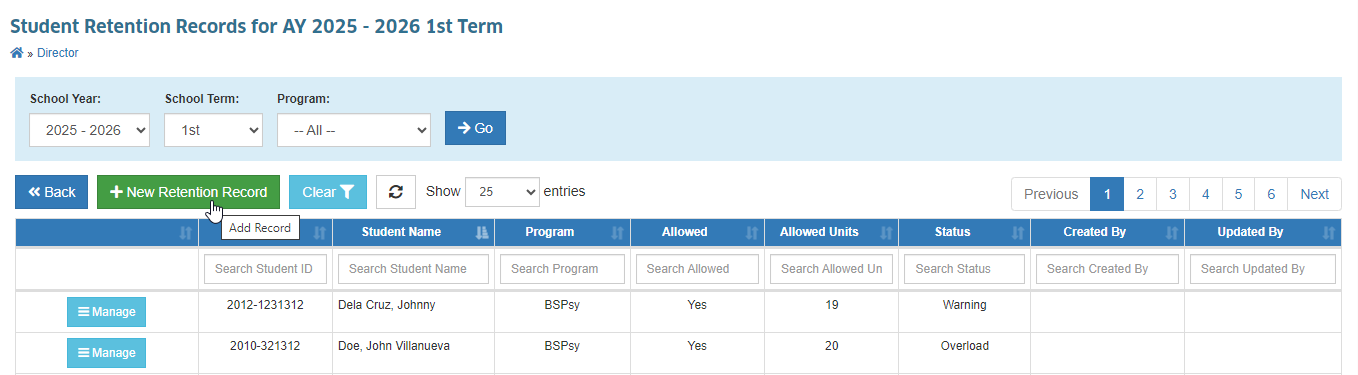Expand the School Term selector
Viewport: 1358px width, 375px height.
coord(214,130)
